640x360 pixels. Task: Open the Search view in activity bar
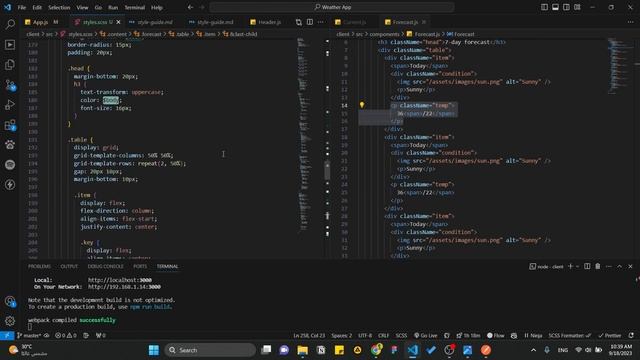click(10, 24)
